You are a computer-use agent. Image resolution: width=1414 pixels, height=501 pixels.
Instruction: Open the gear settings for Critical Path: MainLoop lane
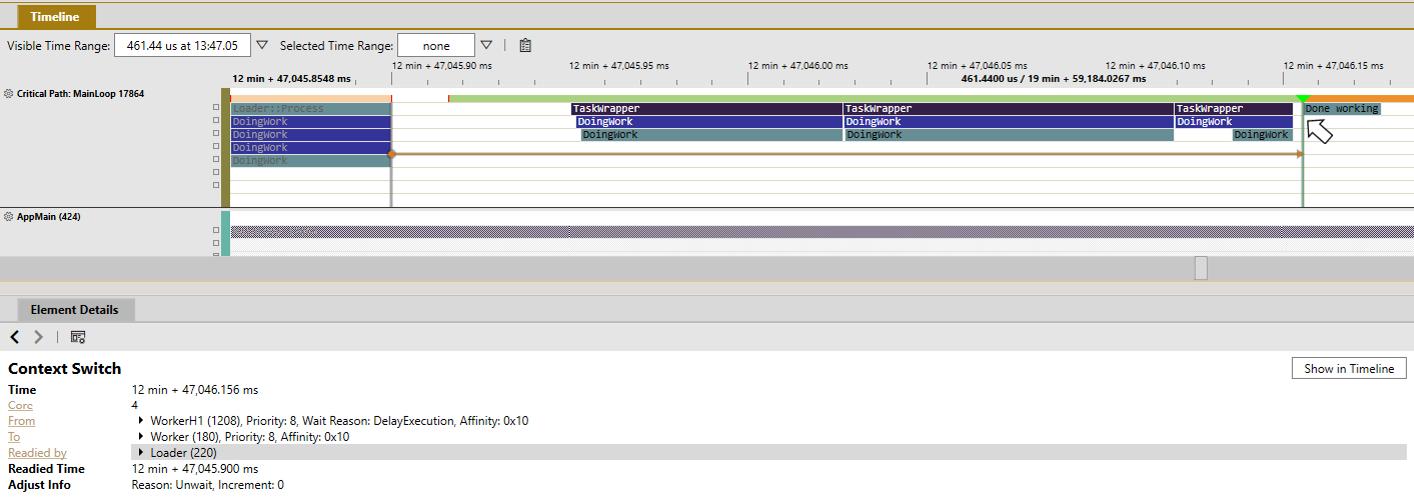click(9, 94)
